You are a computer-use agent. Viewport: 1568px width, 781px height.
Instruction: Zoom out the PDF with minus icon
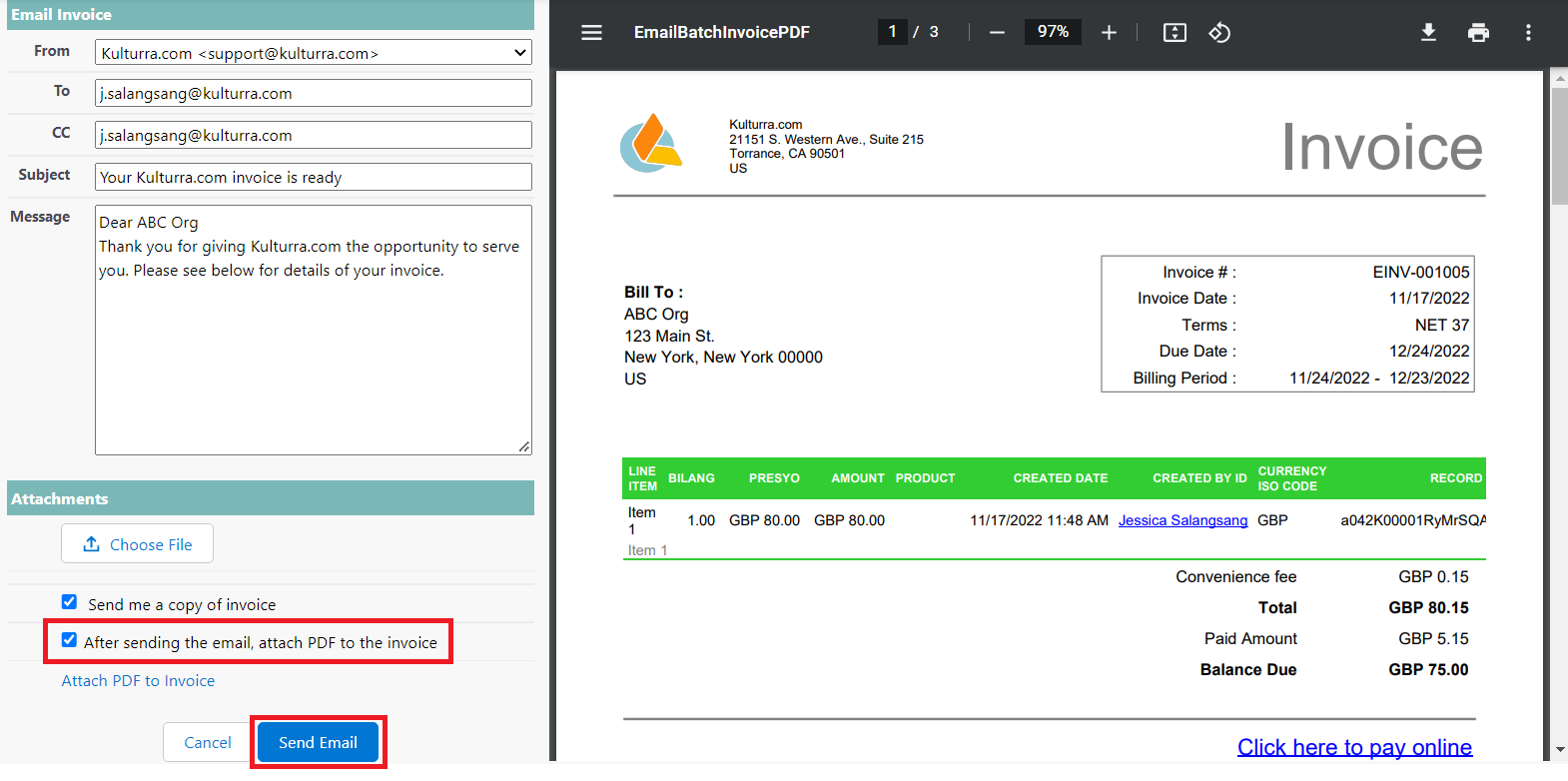tap(997, 33)
